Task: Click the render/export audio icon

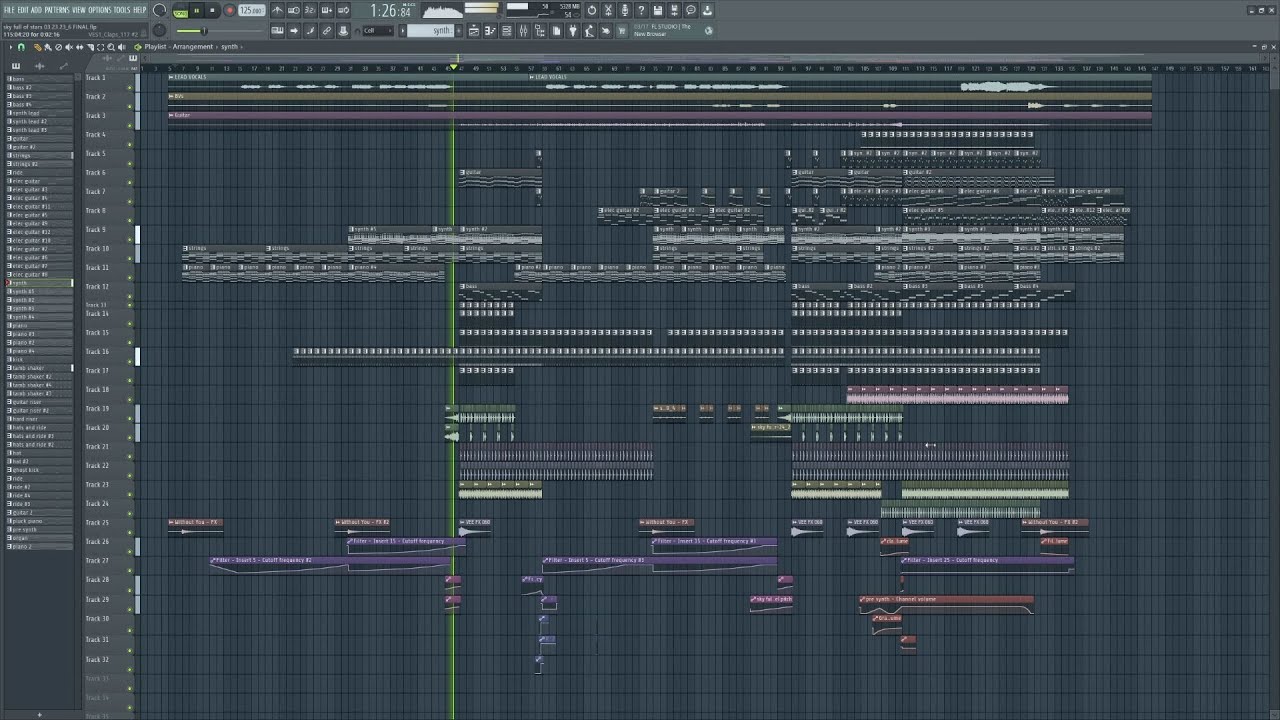Action: click(674, 10)
